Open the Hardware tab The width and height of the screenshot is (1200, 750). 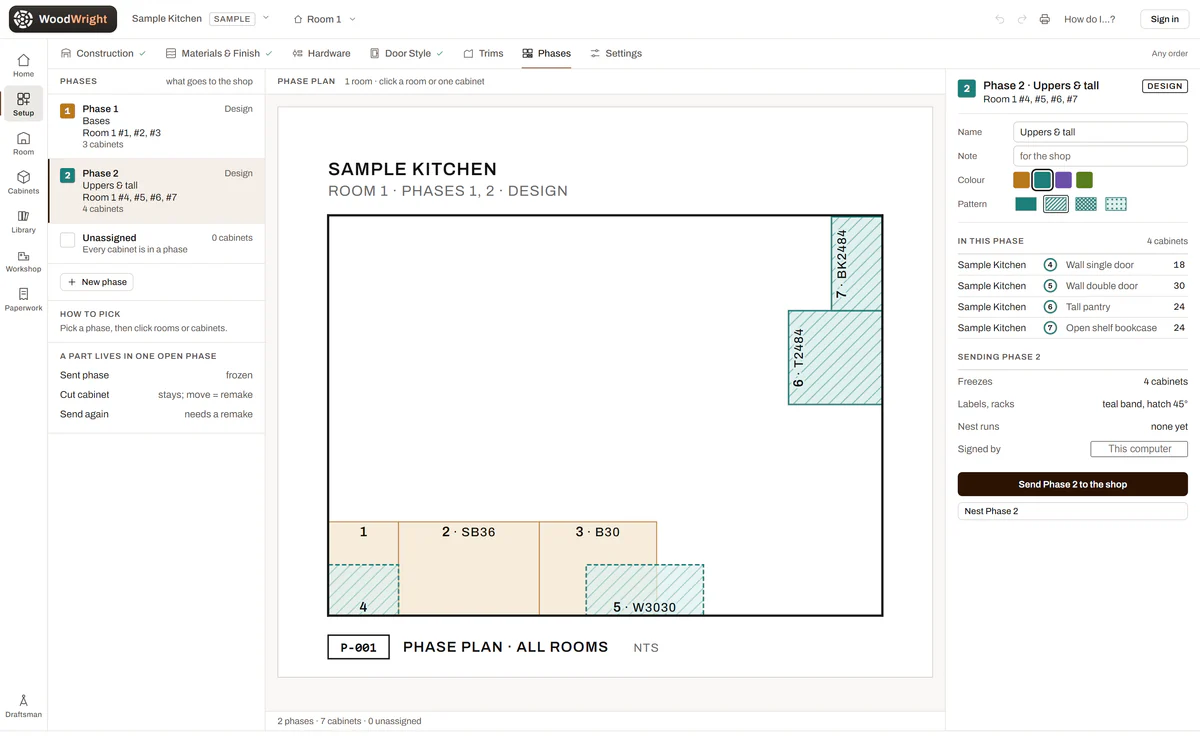321,54
